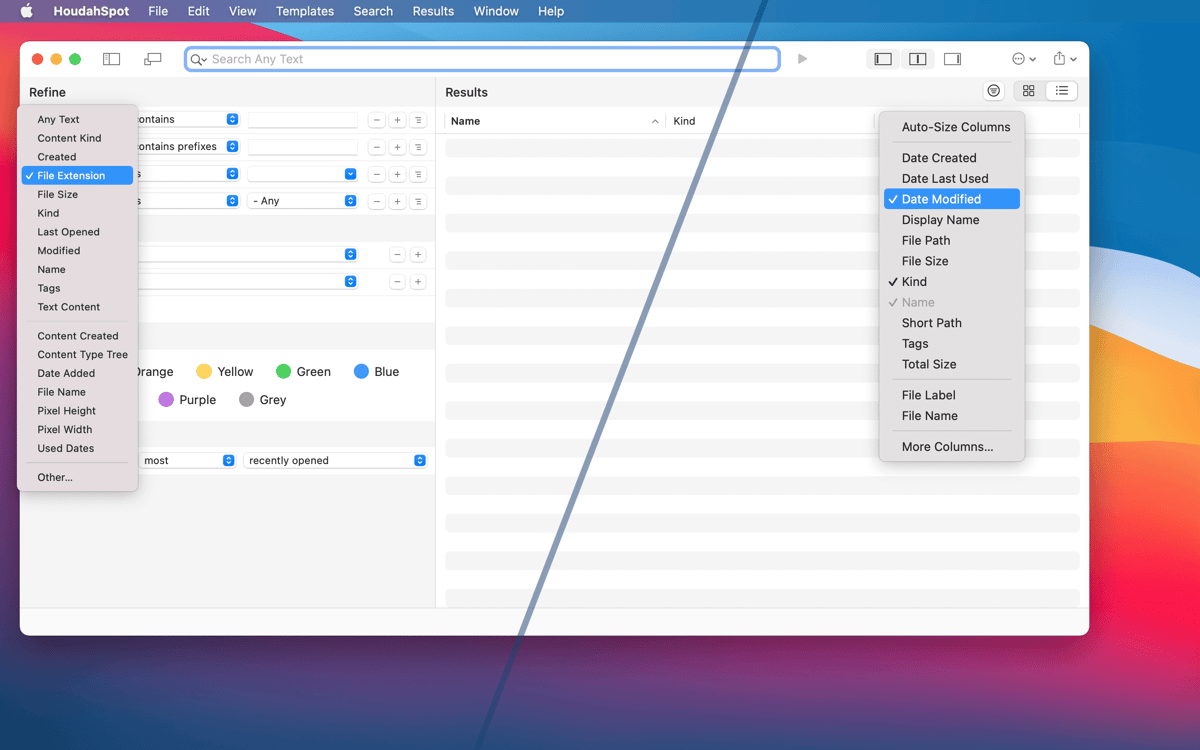Enable the Date Created column
Screen dimensions: 1200x750
click(938, 158)
